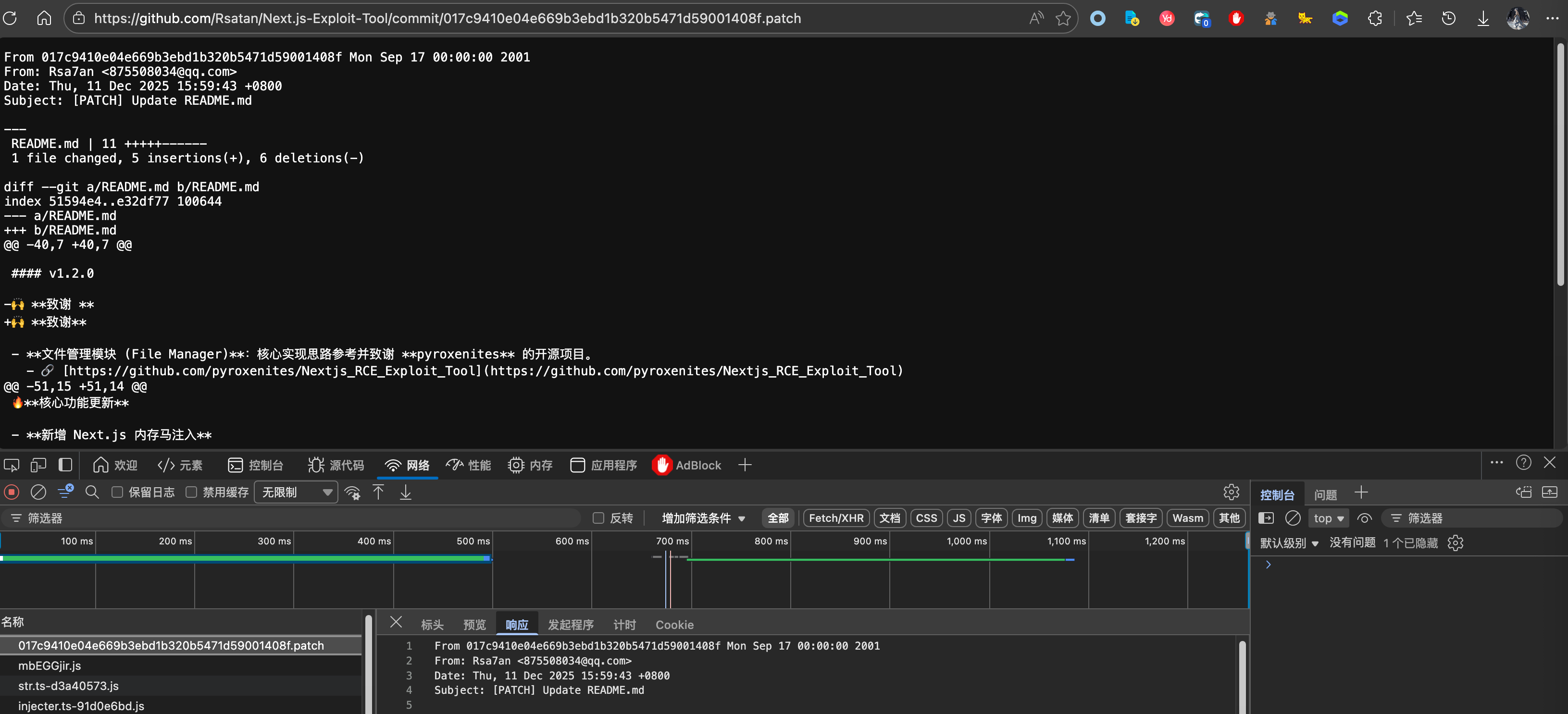The height and width of the screenshot is (714, 1568).
Task: Reload the page with the refresh icon
Action: [x=11, y=18]
